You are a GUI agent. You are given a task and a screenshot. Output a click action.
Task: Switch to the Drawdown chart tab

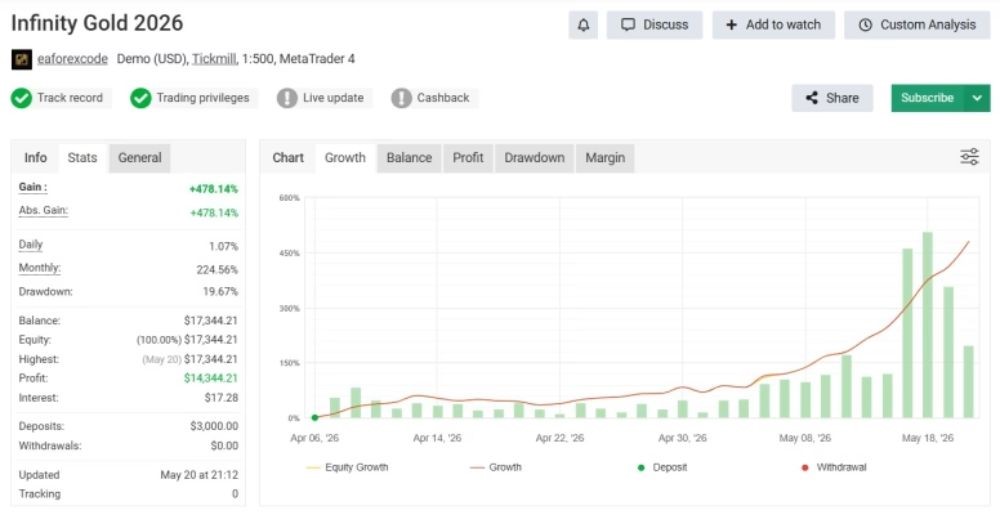coord(534,158)
